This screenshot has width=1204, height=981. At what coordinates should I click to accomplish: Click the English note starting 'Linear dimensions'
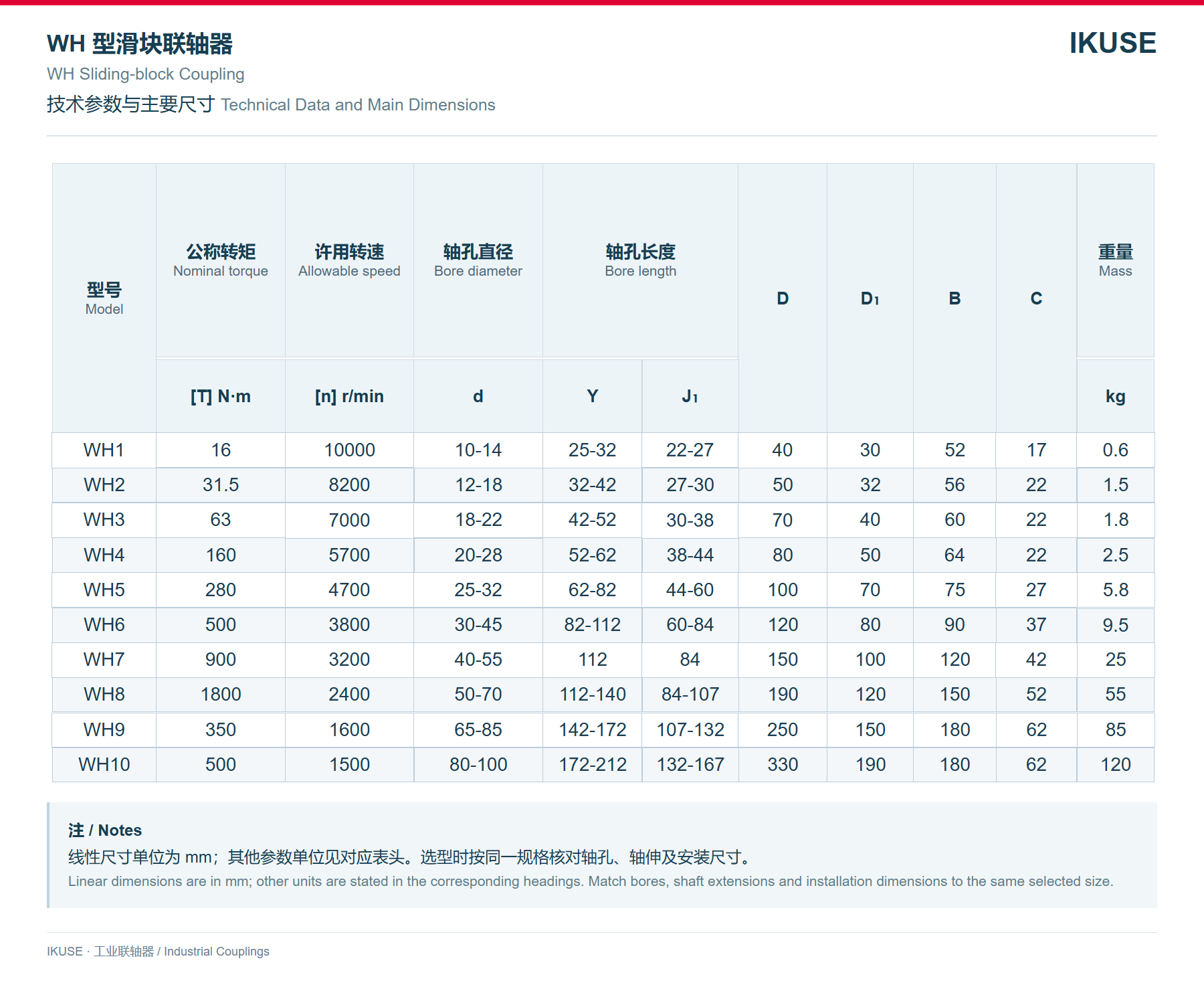click(x=591, y=881)
